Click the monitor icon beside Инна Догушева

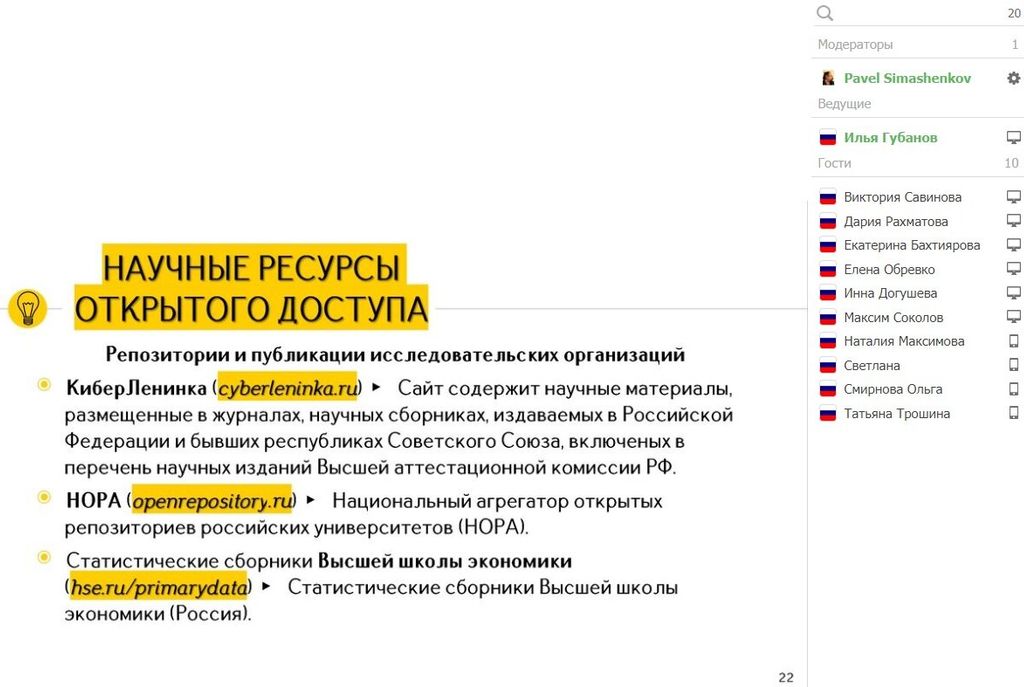[x=1014, y=293]
